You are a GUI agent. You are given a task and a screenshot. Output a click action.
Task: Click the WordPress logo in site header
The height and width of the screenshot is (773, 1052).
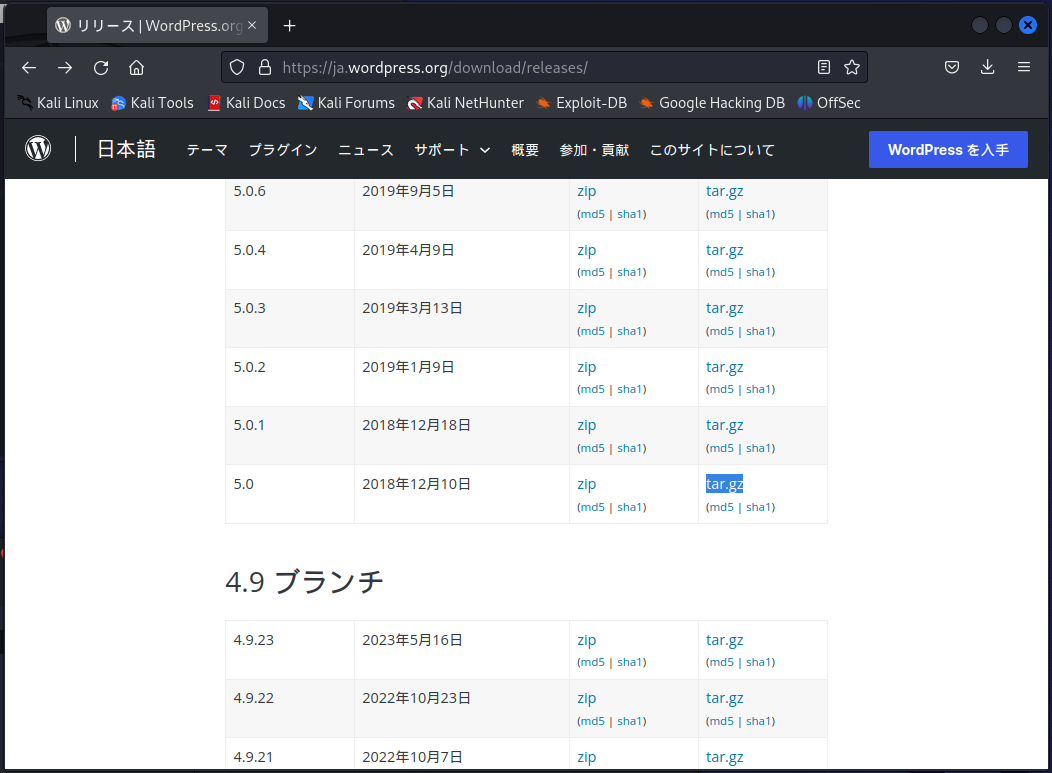click(38, 148)
